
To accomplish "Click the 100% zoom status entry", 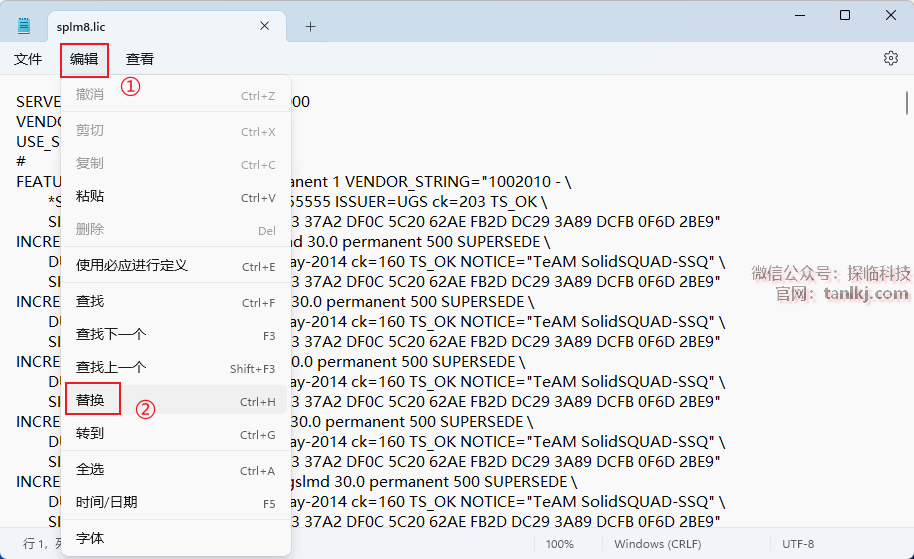I will tap(560, 544).
